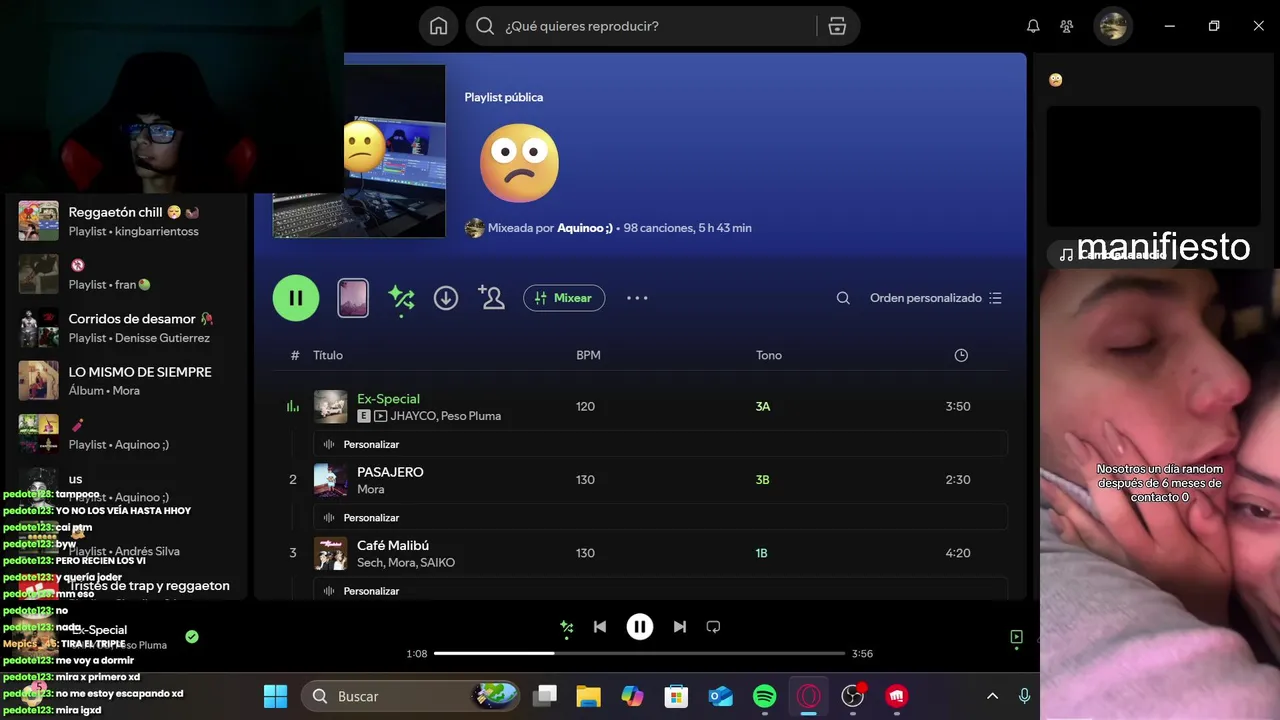Screen dimensions: 1280x720
Task: Open Copilot from taskbar
Action: [x=632, y=696]
